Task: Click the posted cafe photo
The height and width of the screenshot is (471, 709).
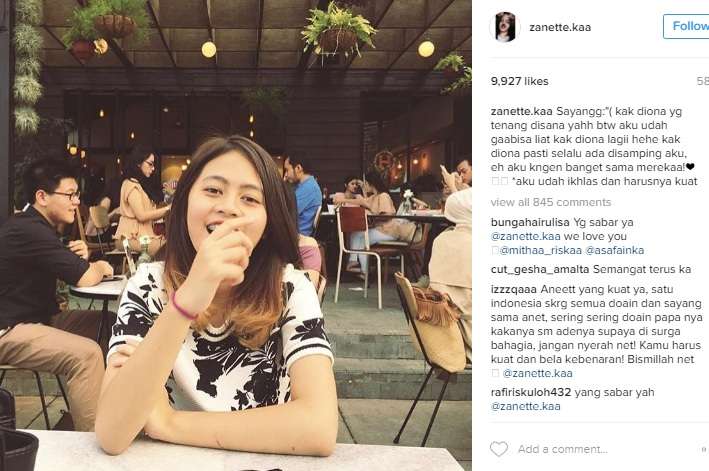Action: 236,236
